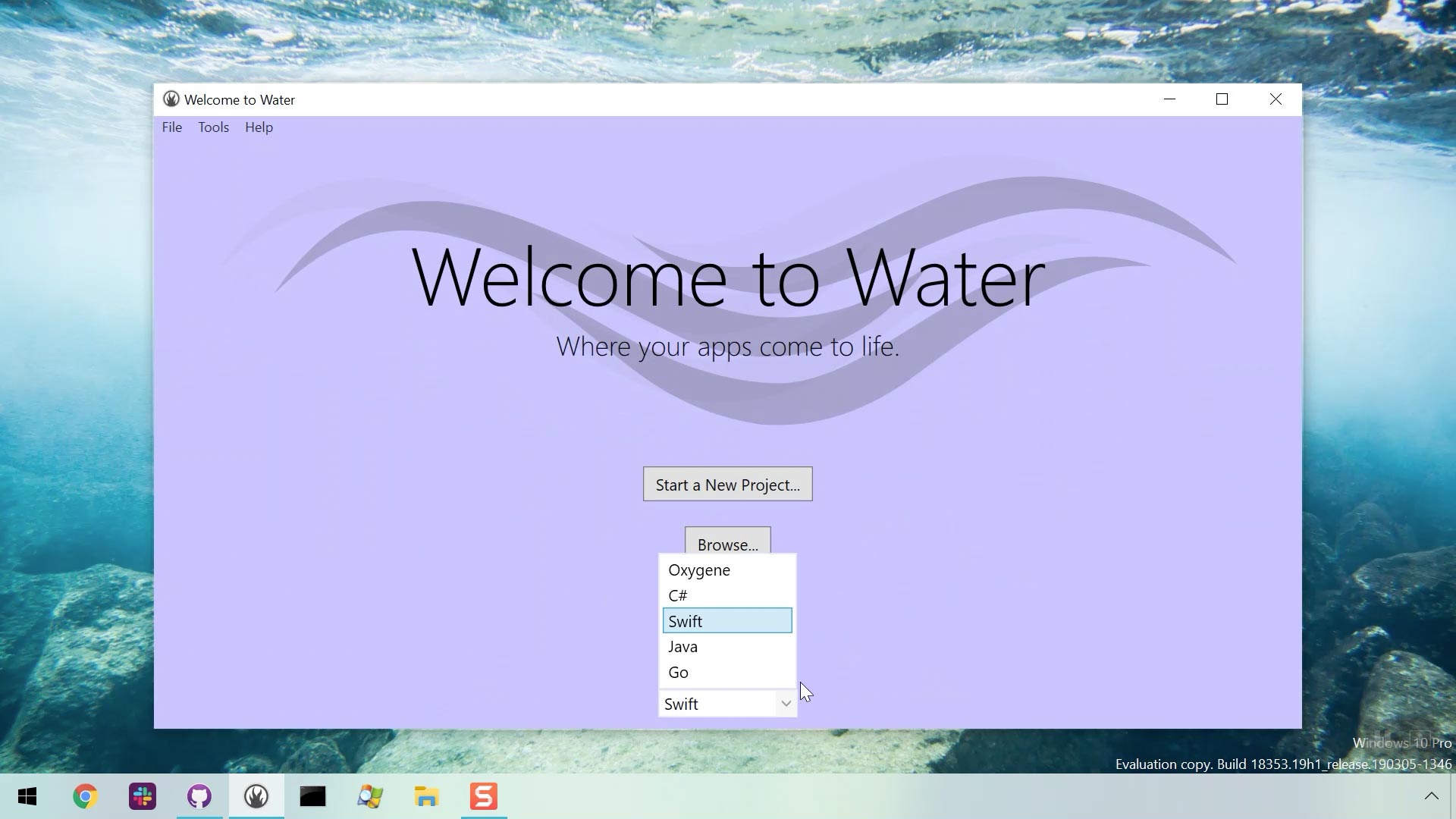Image resolution: width=1456 pixels, height=819 pixels.
Task: Open the Help menu
Action: coord(259,127)
